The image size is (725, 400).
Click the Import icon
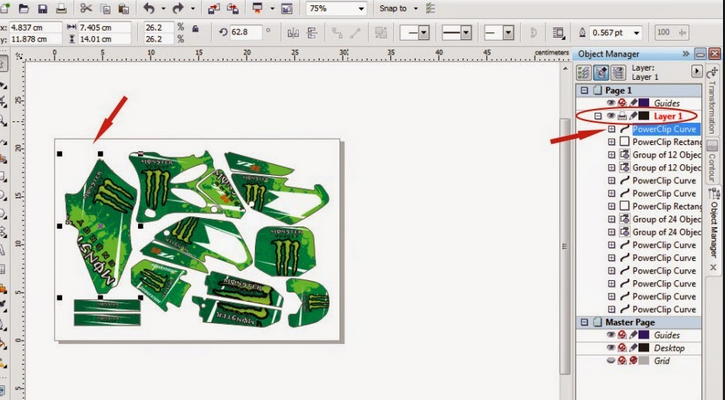pos(214,8)
